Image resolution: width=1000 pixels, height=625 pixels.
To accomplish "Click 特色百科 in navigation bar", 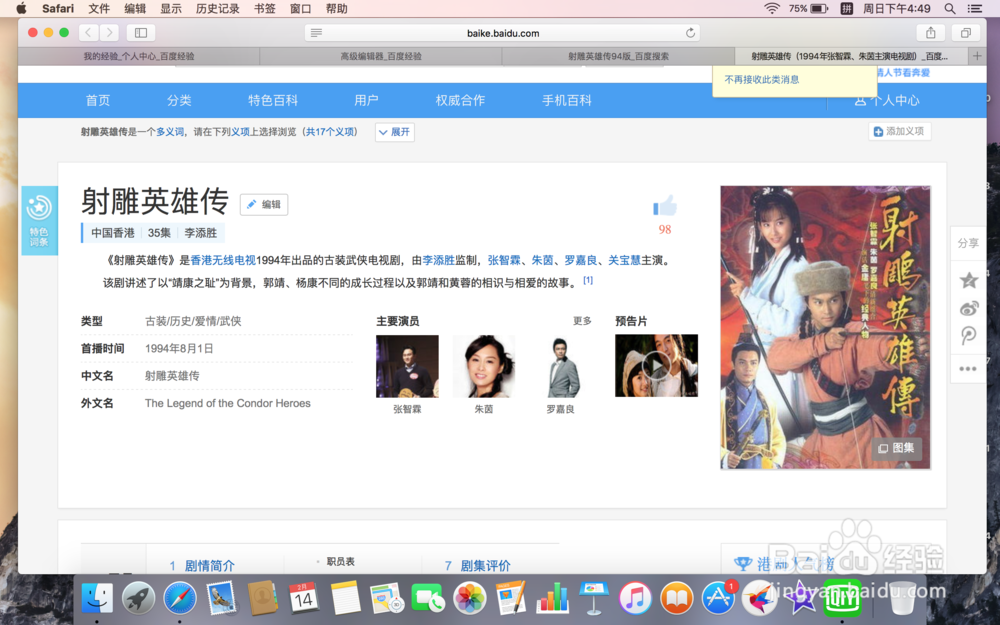I will tap(273, 100).
